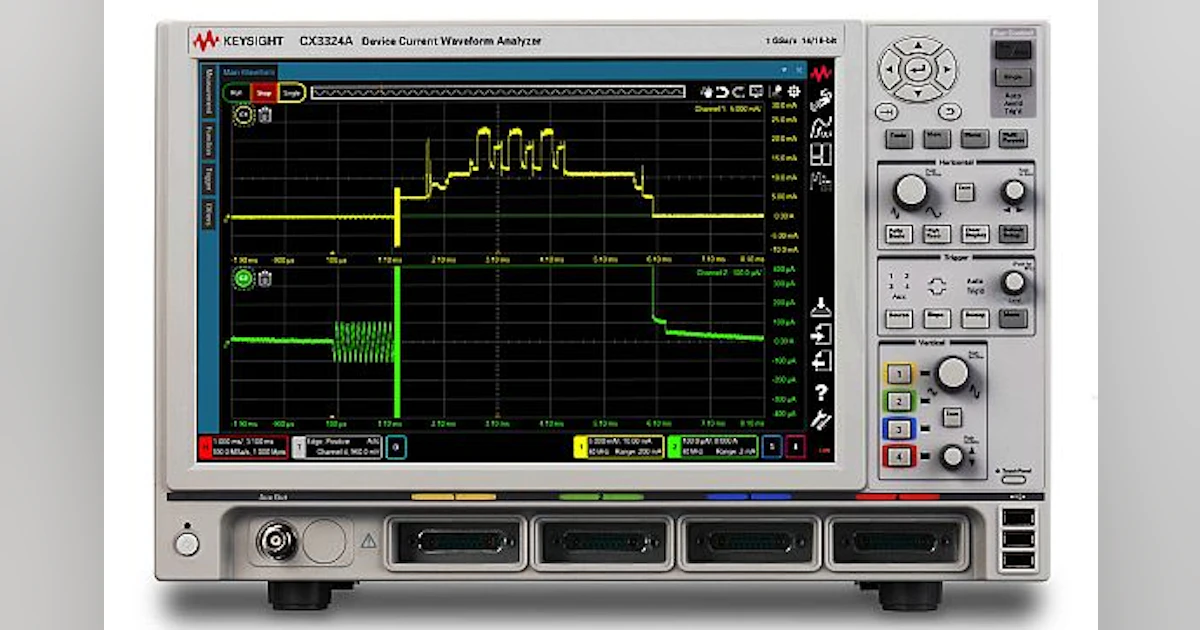
Task: Click the Horizontal scale knob
Action: [x=913, y=190]
